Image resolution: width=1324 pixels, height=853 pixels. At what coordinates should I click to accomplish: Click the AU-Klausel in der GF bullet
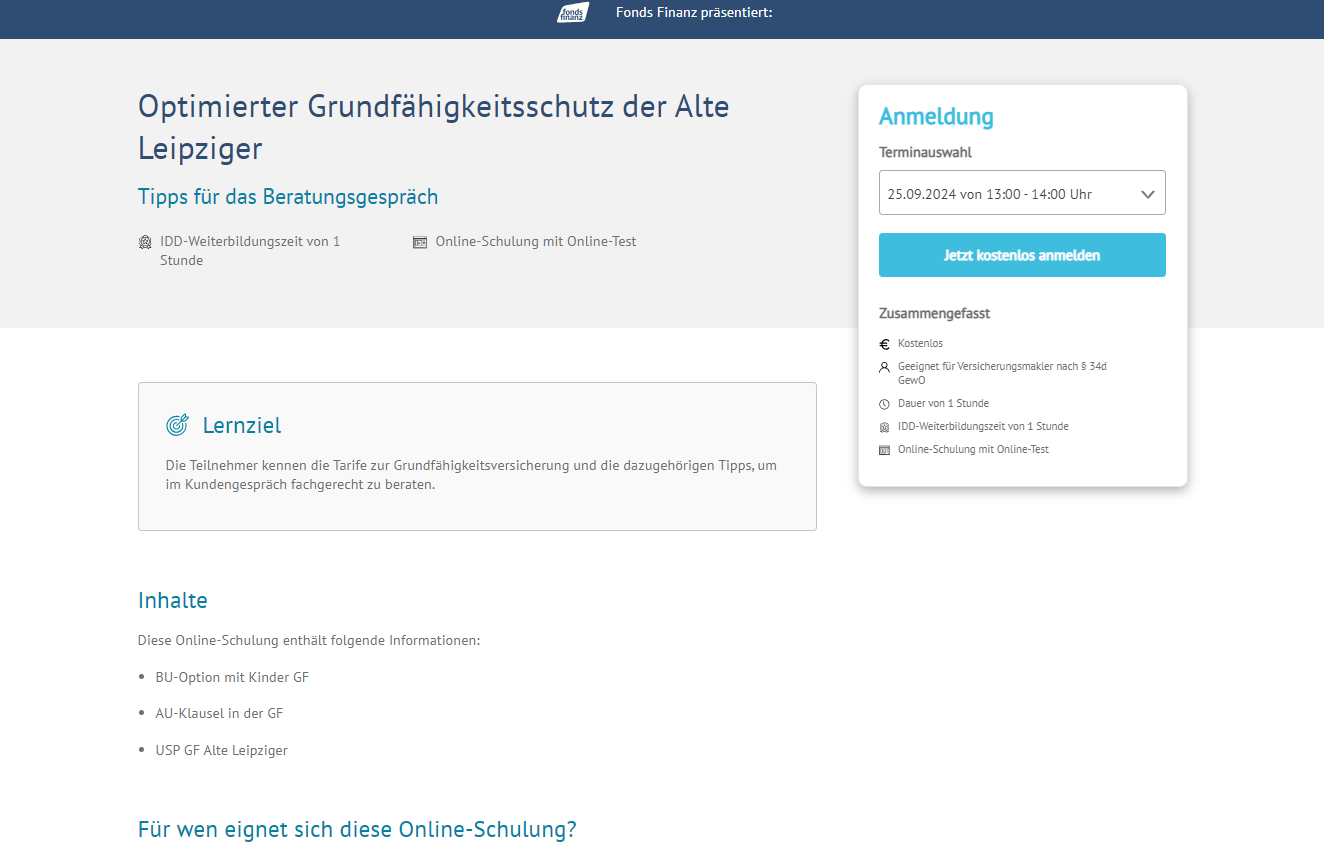219,713
